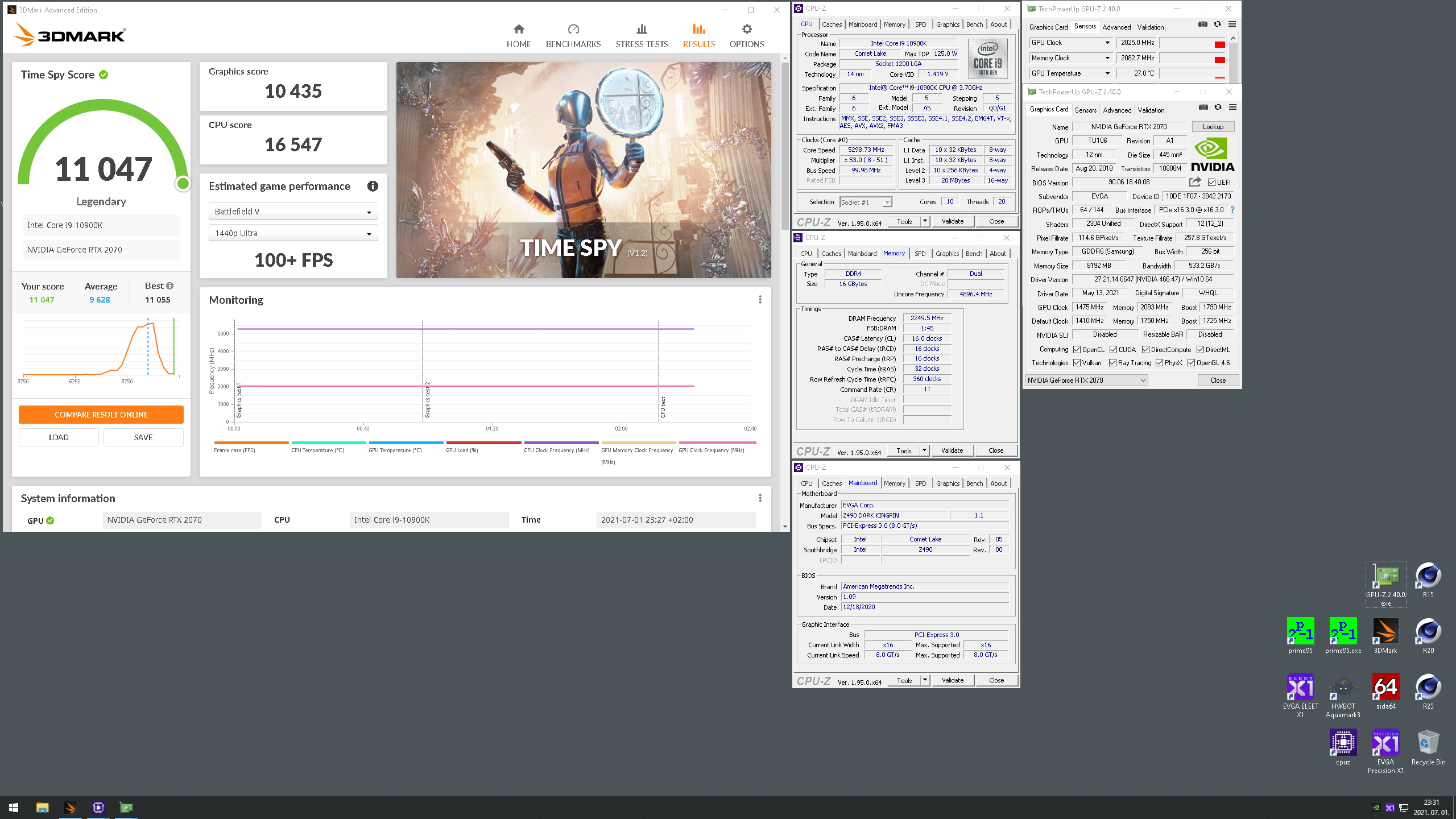This screenshot has width=1456, height=819.
Task: Share the GPU BIOS version icon
Action: click(x=1195, y=182)
